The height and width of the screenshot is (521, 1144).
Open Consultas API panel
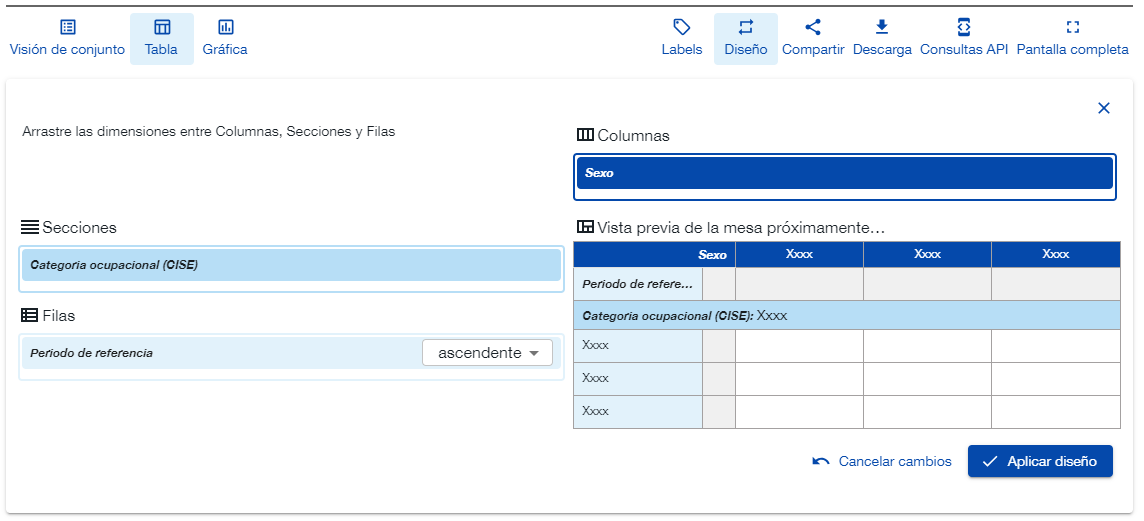[x=964, y=39]
